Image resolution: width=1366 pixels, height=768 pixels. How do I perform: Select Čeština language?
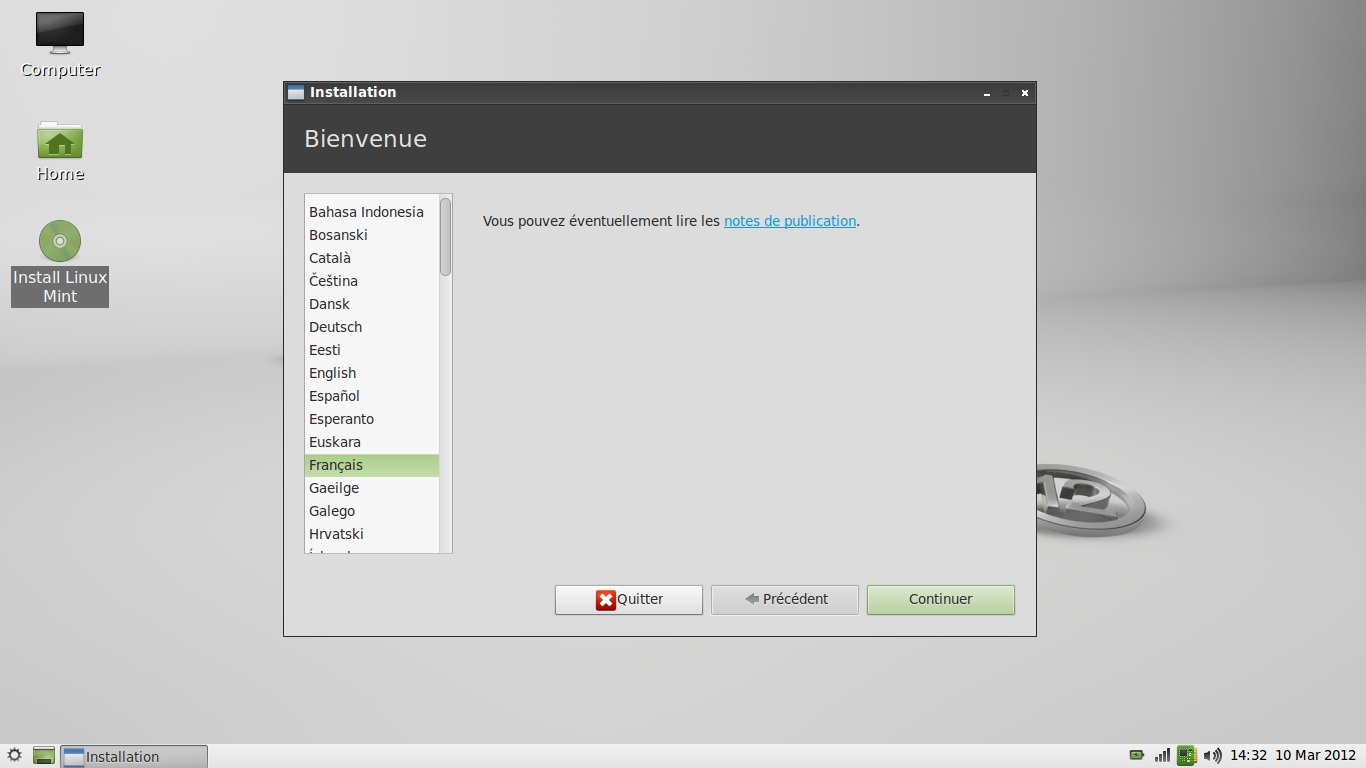click(x=371, y=281)
